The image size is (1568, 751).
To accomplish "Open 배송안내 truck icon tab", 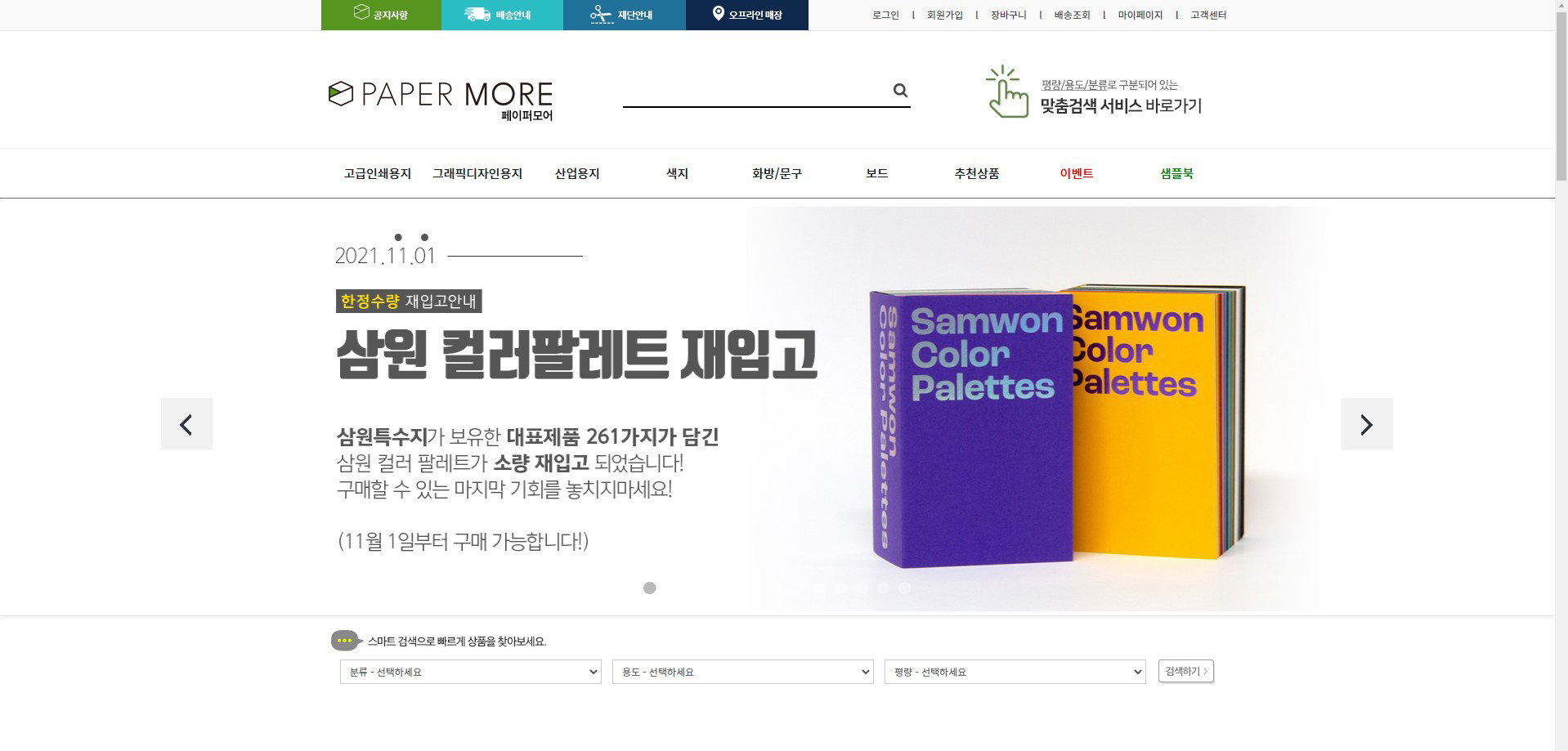I will (x=502, y=15).
